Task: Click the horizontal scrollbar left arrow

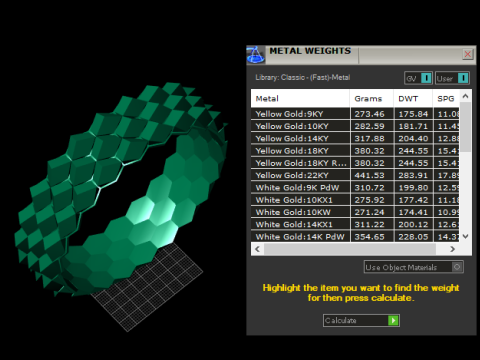Action: pyautogui.click(x=257, y=249)
